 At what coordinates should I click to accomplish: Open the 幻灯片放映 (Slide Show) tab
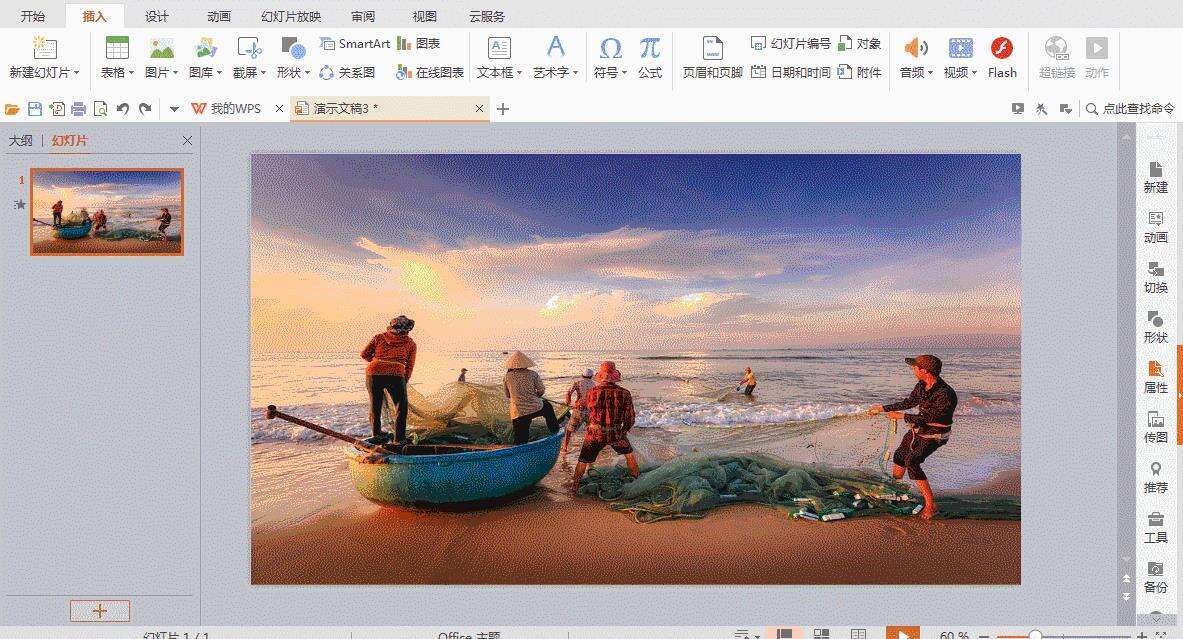pos(294,15)
